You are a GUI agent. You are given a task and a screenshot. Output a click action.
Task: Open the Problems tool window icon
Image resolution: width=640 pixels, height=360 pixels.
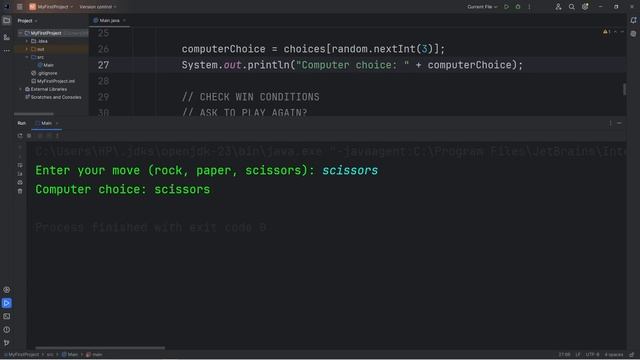(7, 330)
